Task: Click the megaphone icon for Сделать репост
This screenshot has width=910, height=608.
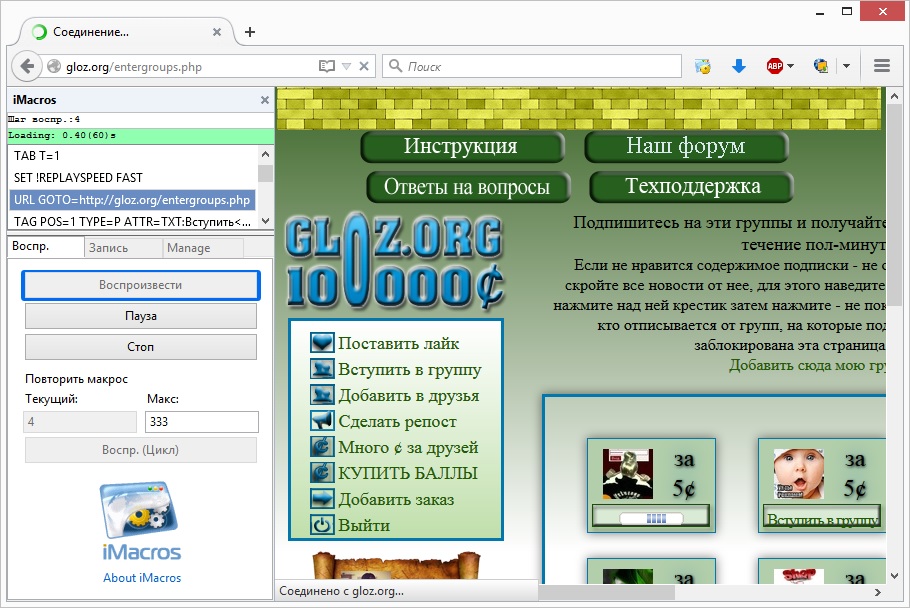Action: coord(322,421)
